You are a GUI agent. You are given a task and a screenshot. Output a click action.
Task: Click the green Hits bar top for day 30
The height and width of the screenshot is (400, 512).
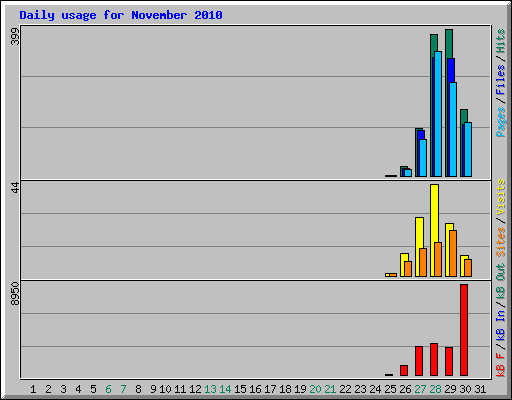(x=464, y=116)
